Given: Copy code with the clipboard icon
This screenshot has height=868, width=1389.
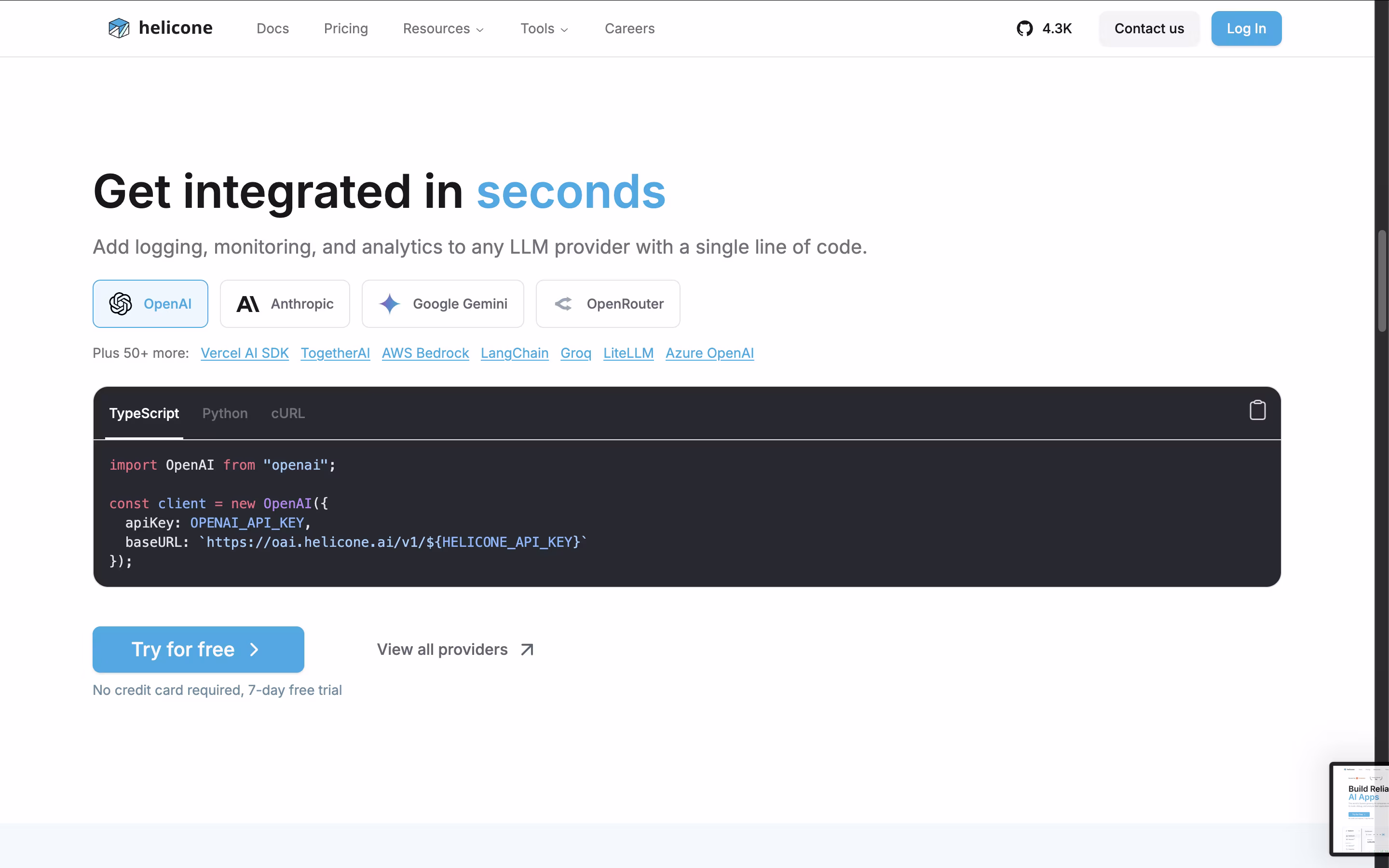Looking at the screenshot, I should (1257, 410).
